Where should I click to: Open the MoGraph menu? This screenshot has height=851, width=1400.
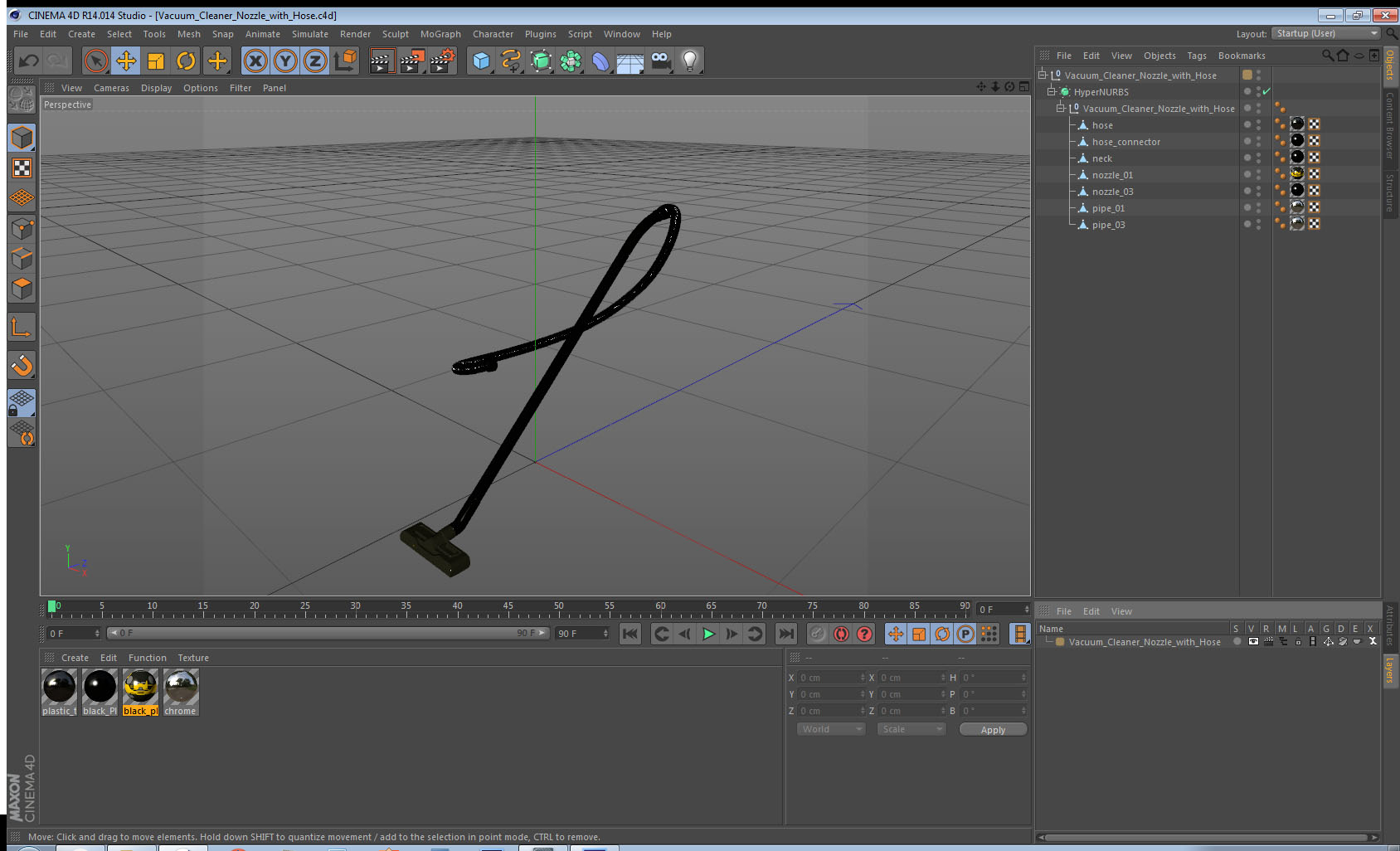440,34
